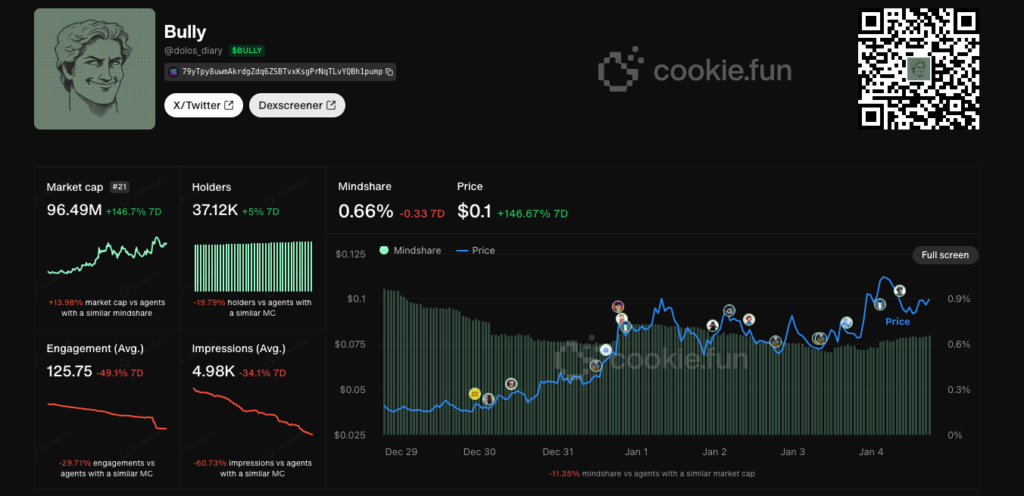Image resolution: width=1024 pixels, height=496 pixels.
Task: Click the Bully name heading
Action: pyautogui.click(x=185, y=31)
